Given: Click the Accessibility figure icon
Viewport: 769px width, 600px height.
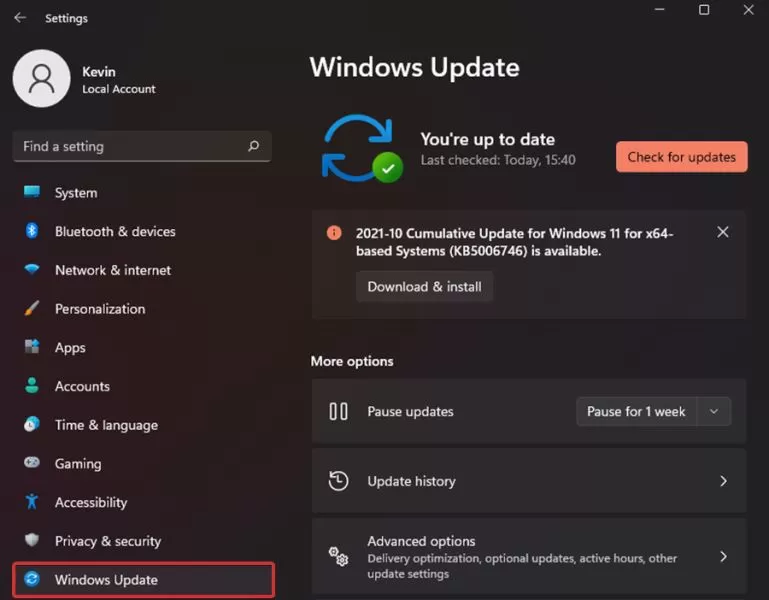Looking at the screenshot, I should (32, 501).
